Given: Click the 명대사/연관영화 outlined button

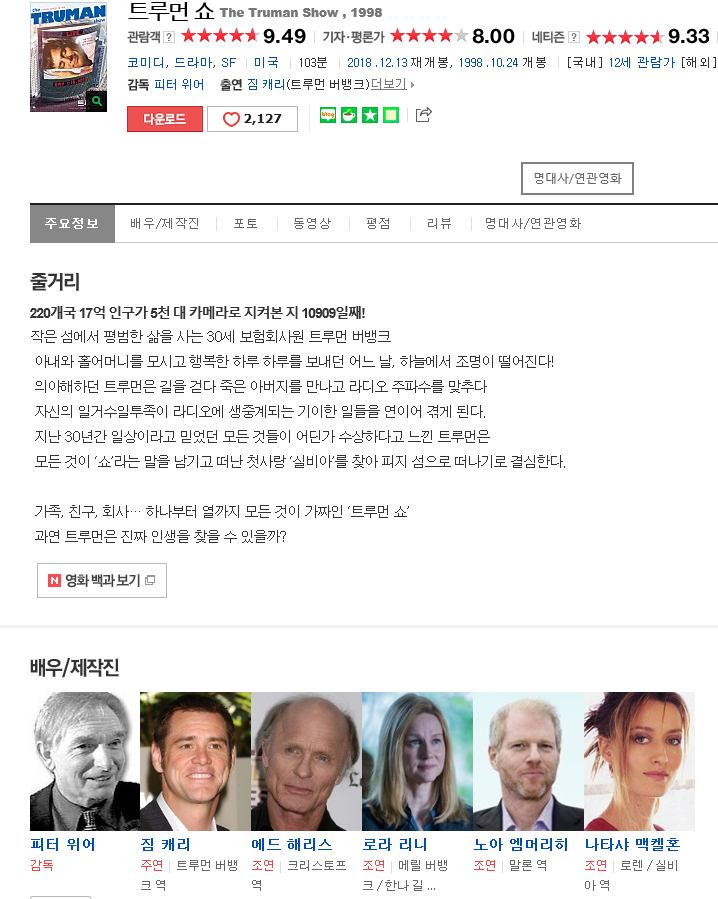Looking at the screenshot, I should tap(577, 178).
